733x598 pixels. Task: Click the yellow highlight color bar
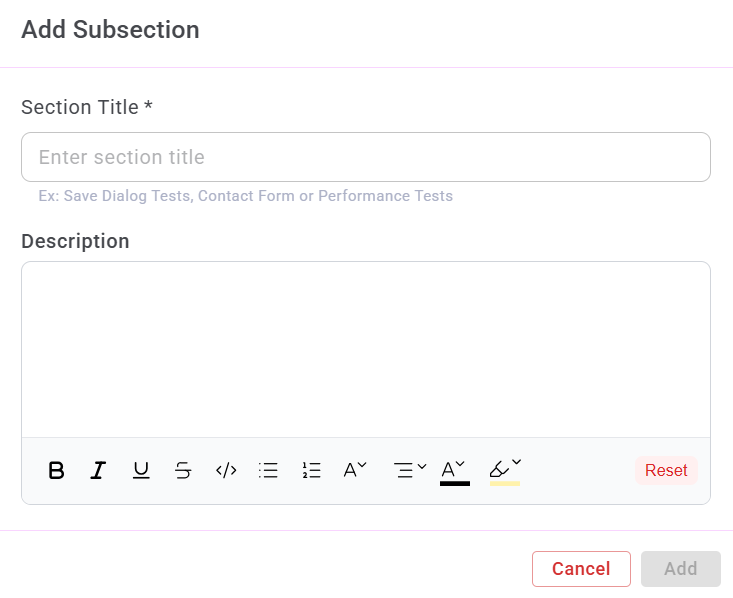(x=504, y=483)
